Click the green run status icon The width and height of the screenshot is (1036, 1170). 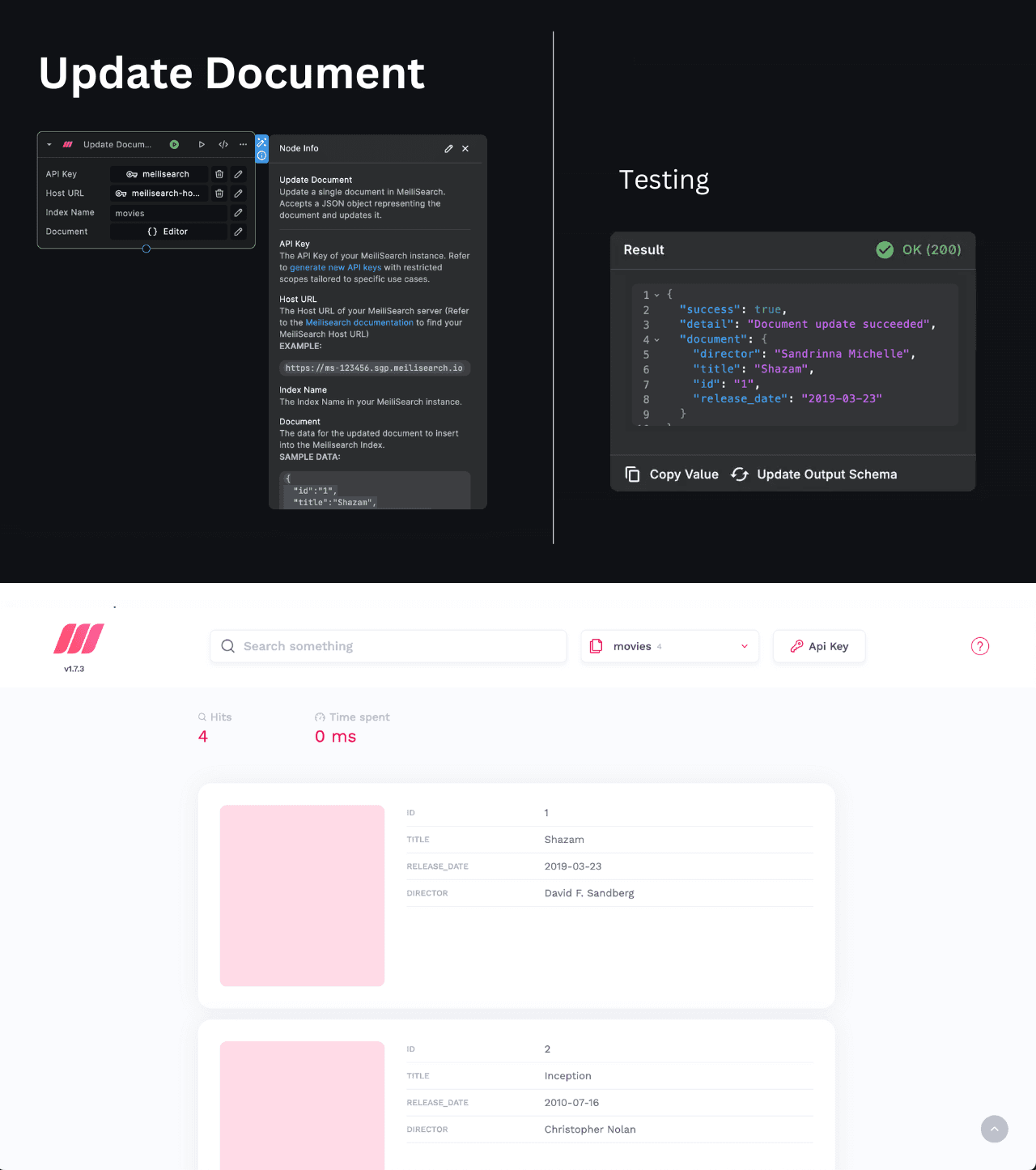(x=174, y=145)
